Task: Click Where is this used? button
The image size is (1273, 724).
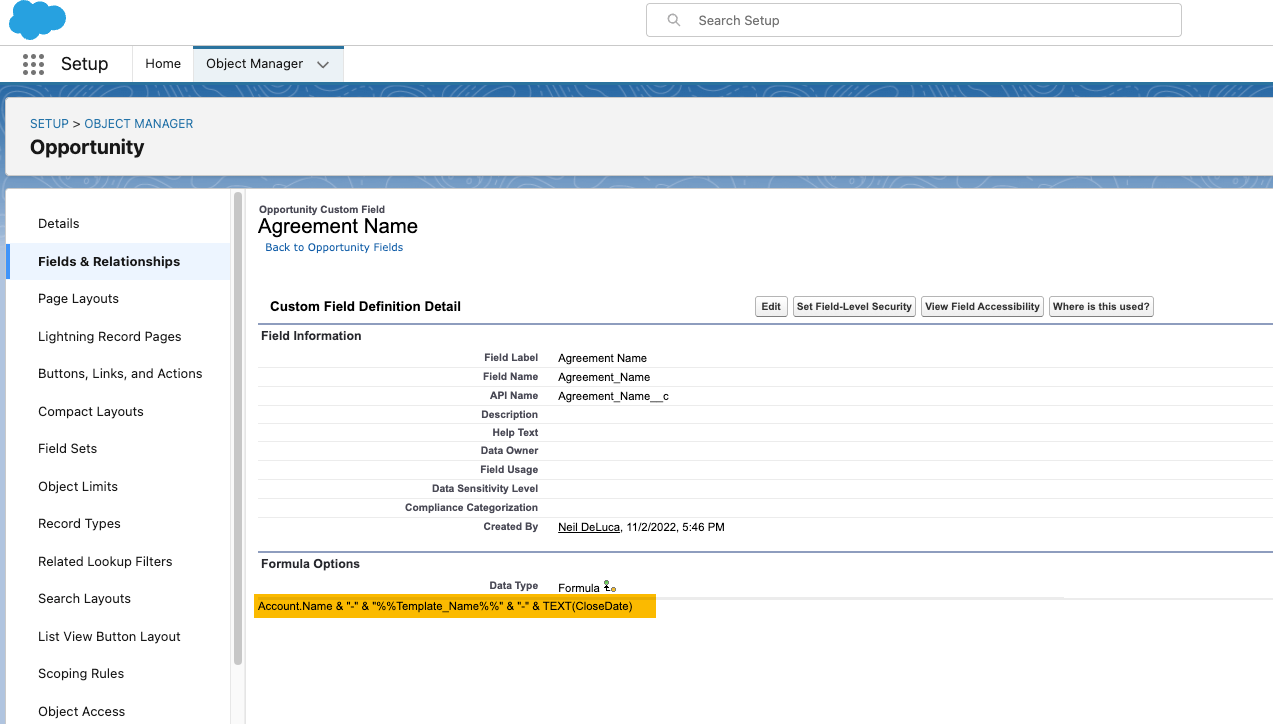Action: tap(1101, 307)
